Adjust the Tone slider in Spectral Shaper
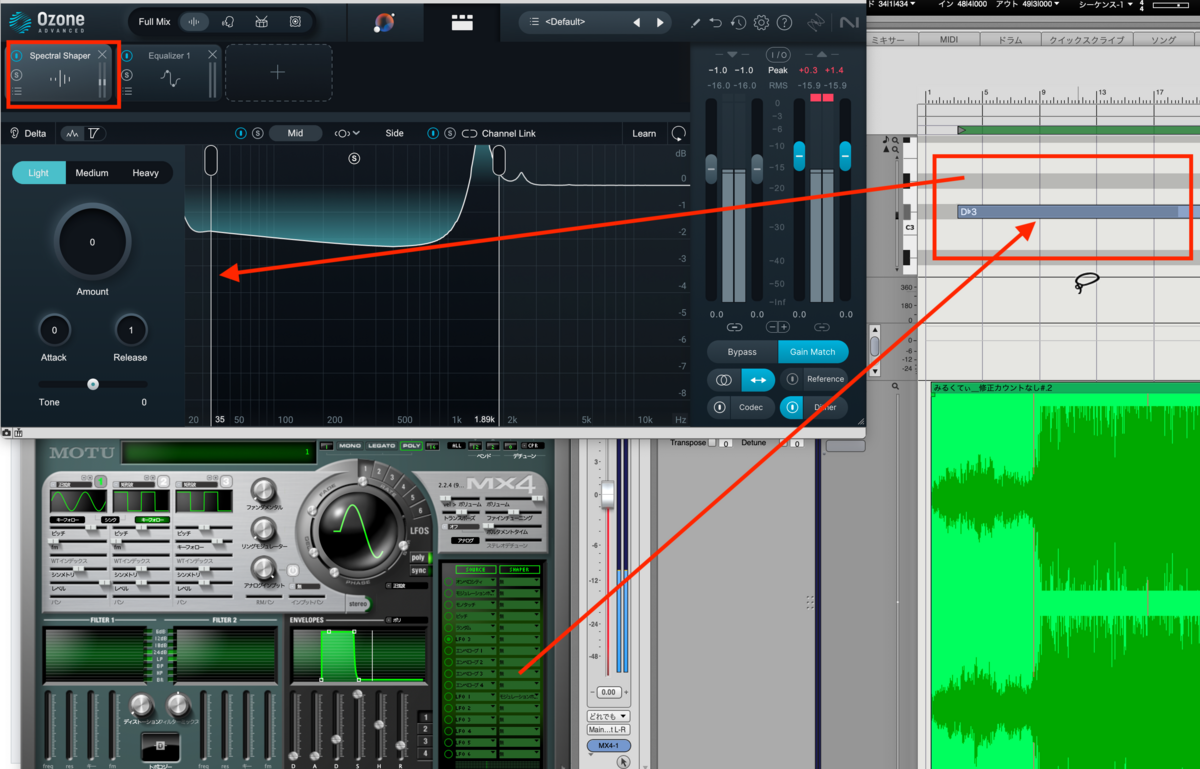This screenshot has height=769, width=1200. (93, 383)
